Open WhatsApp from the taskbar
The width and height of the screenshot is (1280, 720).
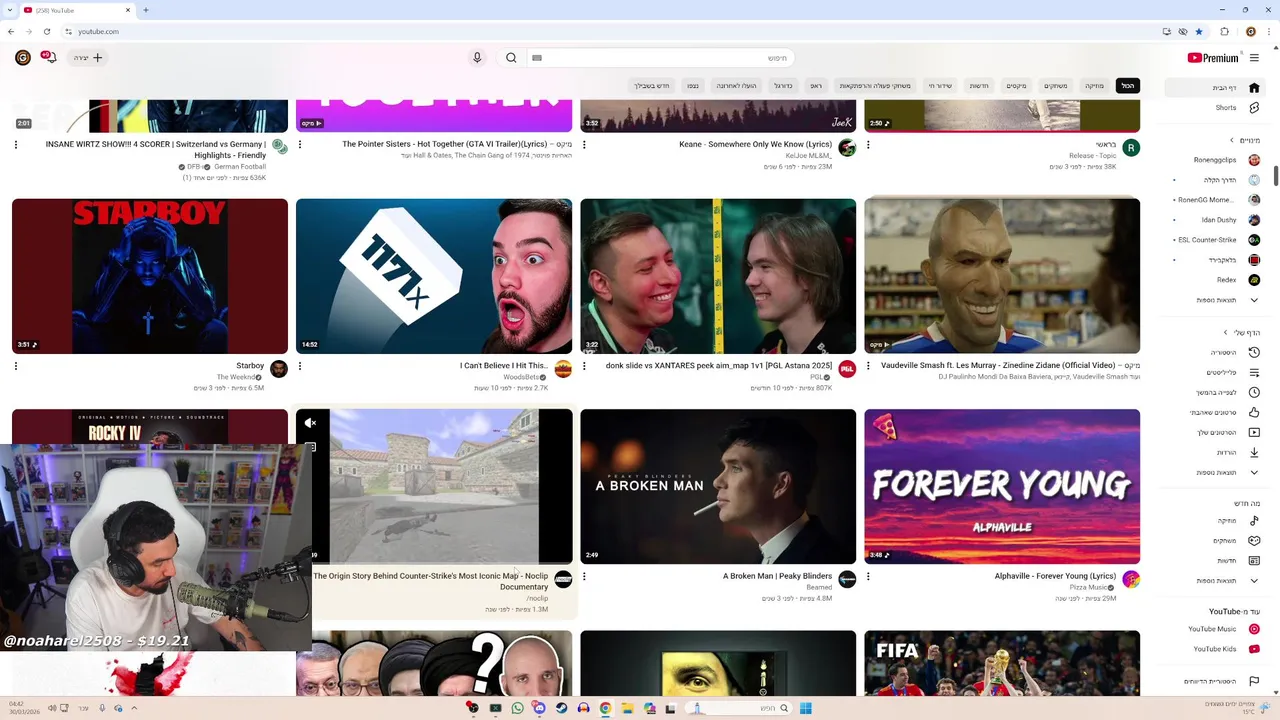coord(517,708)
